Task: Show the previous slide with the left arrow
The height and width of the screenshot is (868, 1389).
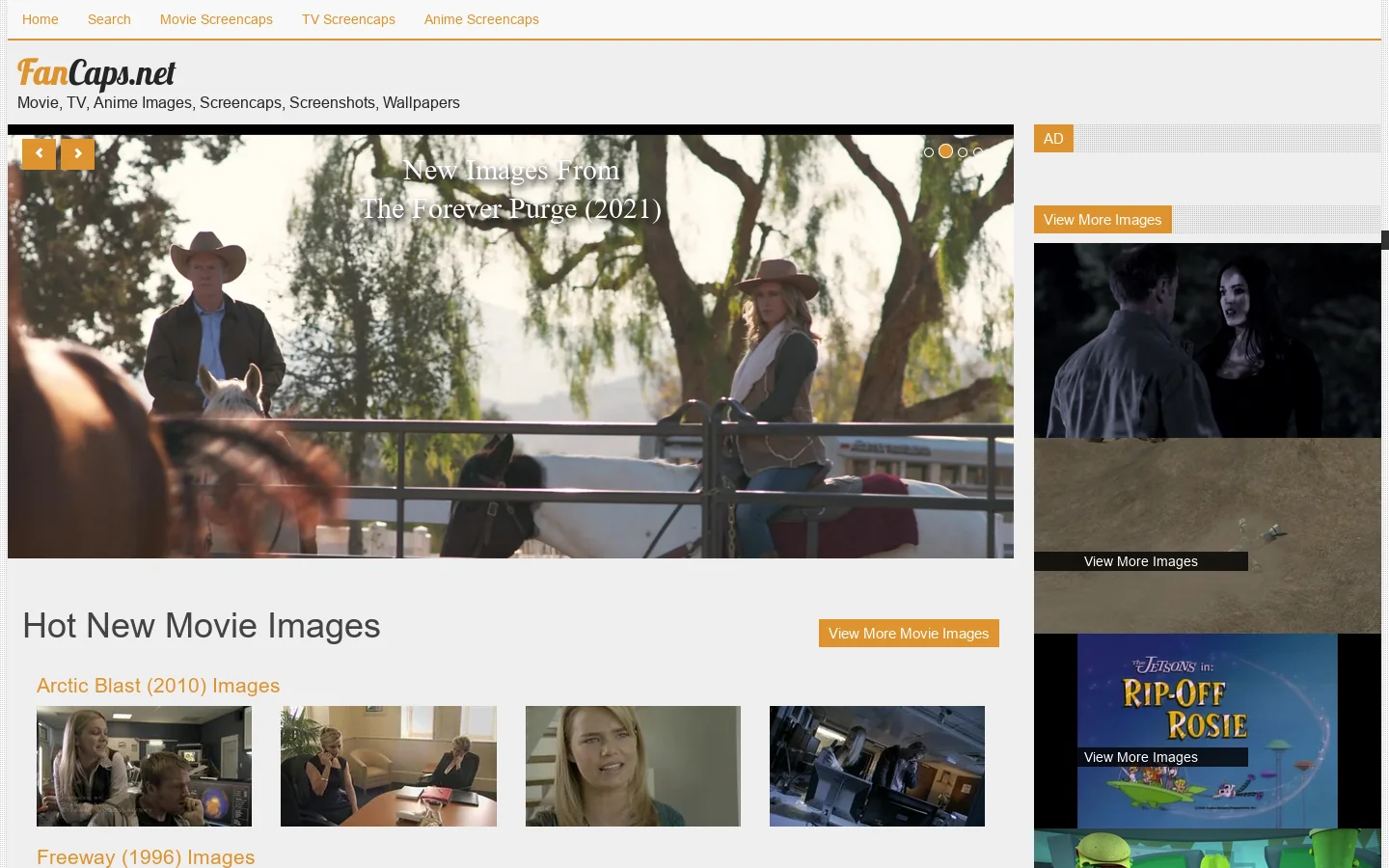Action: pyautogui.click(x=39, y=154)
